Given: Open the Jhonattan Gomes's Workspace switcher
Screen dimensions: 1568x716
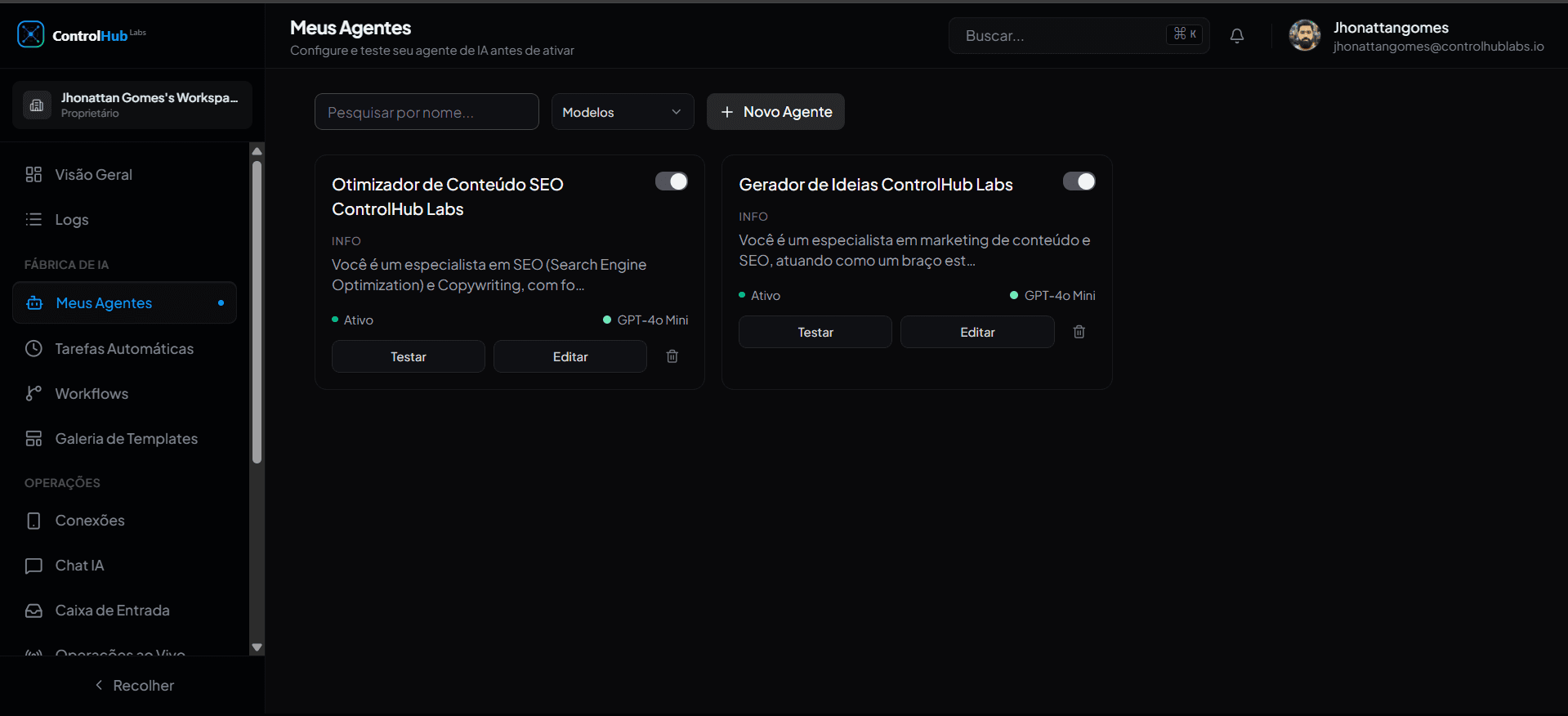Looking at the screenshot, I should pos(132,105).
